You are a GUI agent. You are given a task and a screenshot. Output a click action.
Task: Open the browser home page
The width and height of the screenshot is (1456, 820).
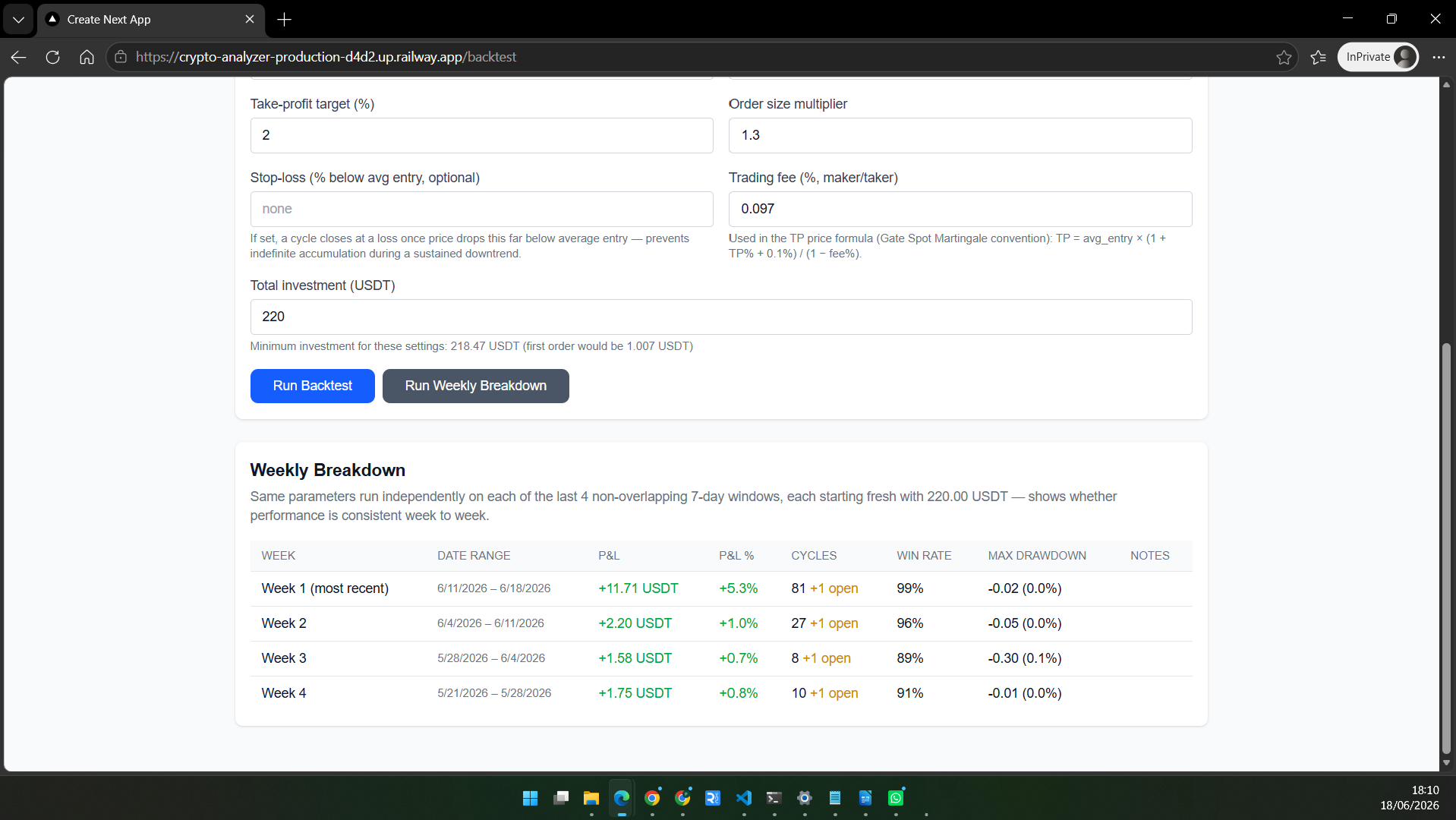pyautogui.click(x=87, y=57)
